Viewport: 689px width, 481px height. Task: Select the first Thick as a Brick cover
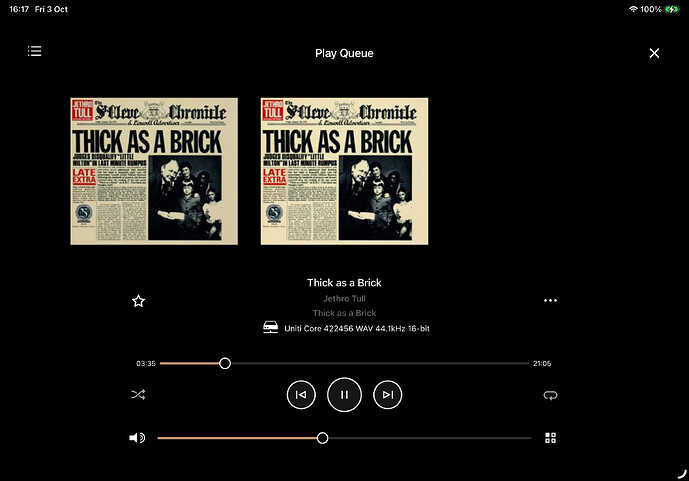[x=154, y=171]
